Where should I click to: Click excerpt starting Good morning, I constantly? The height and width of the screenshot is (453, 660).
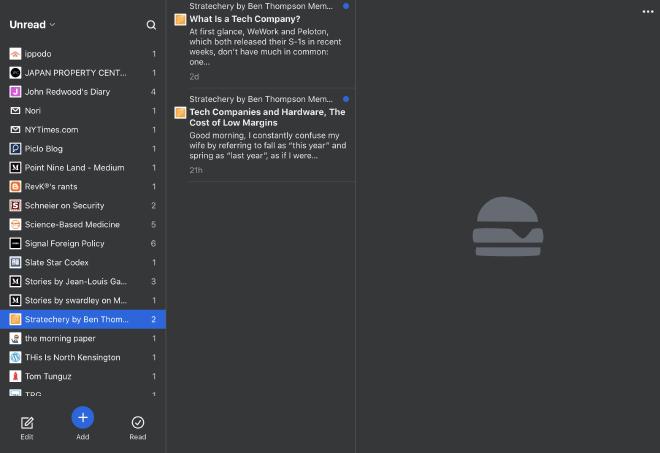[268, 145]
